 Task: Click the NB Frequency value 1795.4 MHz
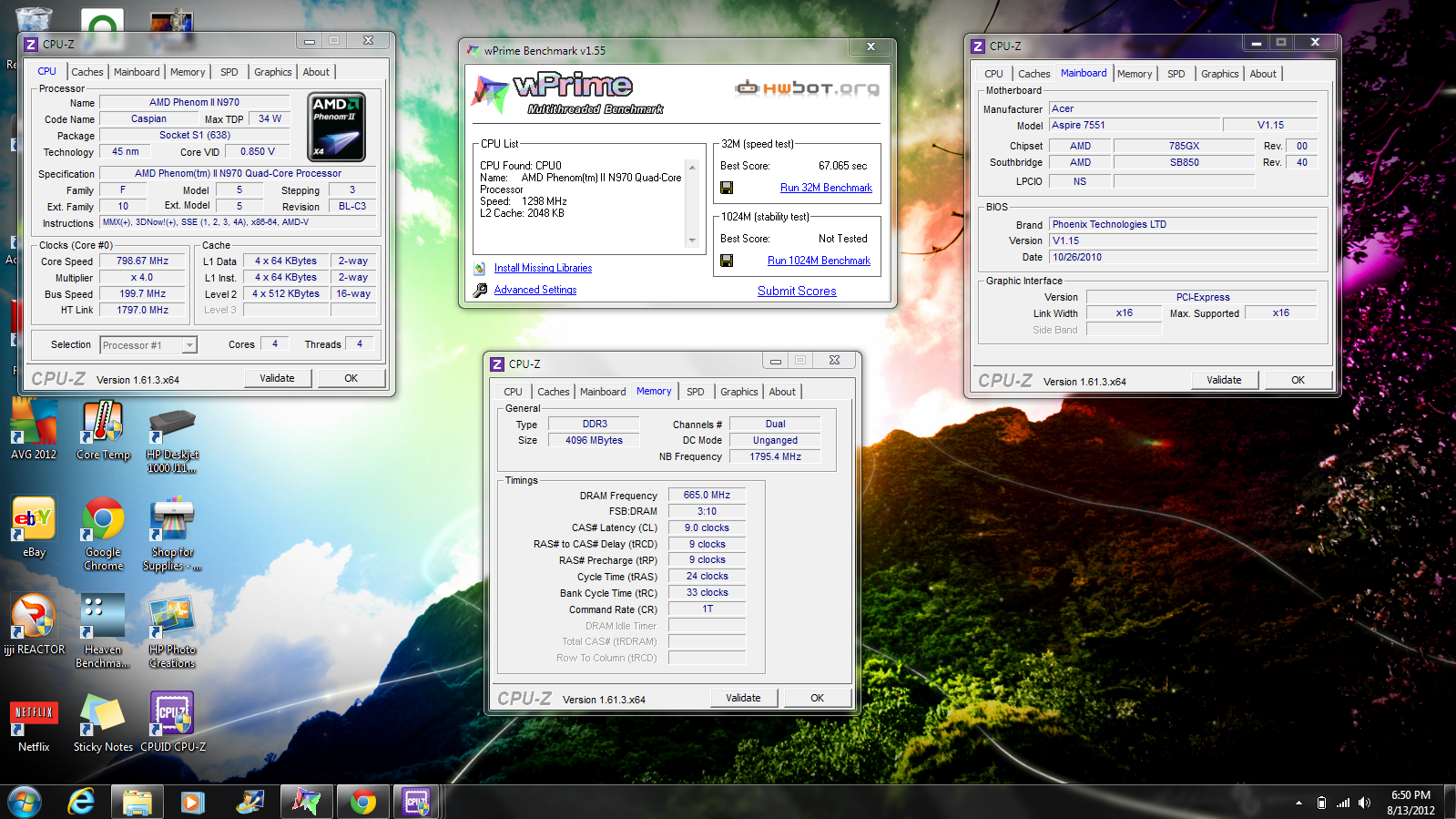775,456
